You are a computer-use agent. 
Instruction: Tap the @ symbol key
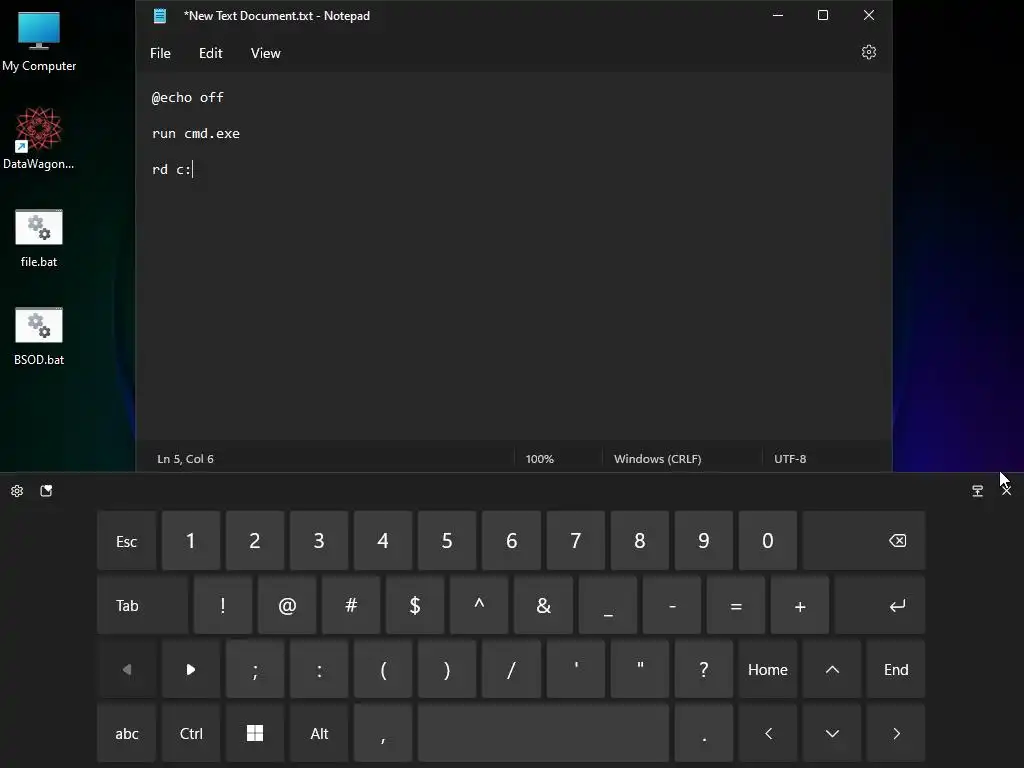(287, 605)
